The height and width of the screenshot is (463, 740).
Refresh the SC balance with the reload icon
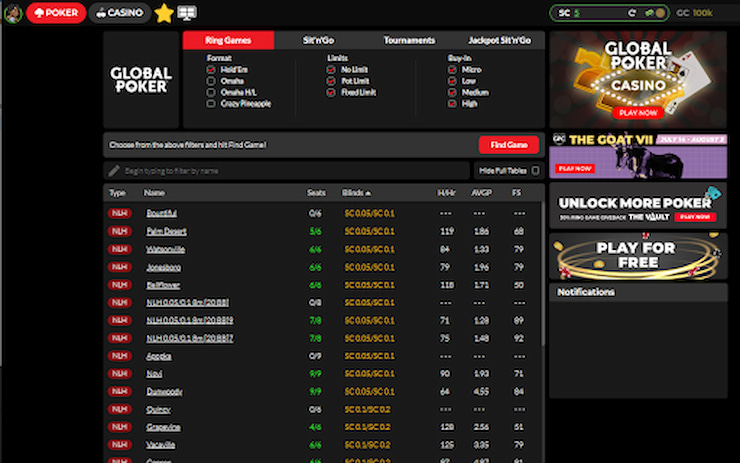(x=631, y=13)
